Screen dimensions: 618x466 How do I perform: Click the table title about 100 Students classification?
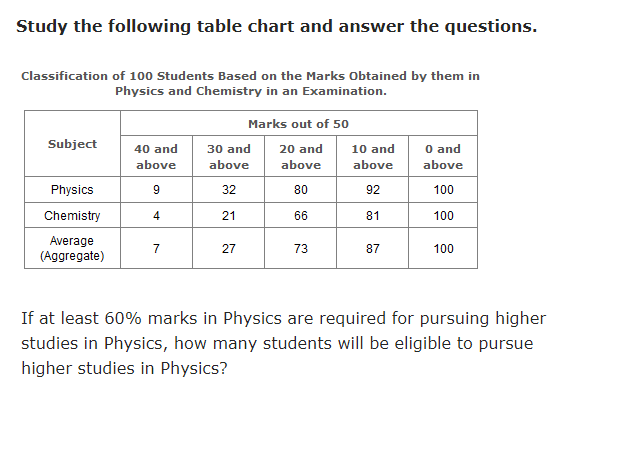click(250, 83)
